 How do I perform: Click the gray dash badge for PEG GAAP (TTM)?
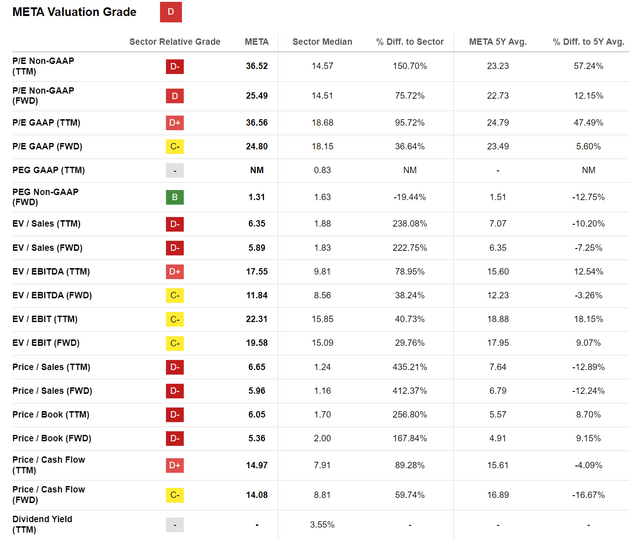pyautogui.click(x=175, y=170)
